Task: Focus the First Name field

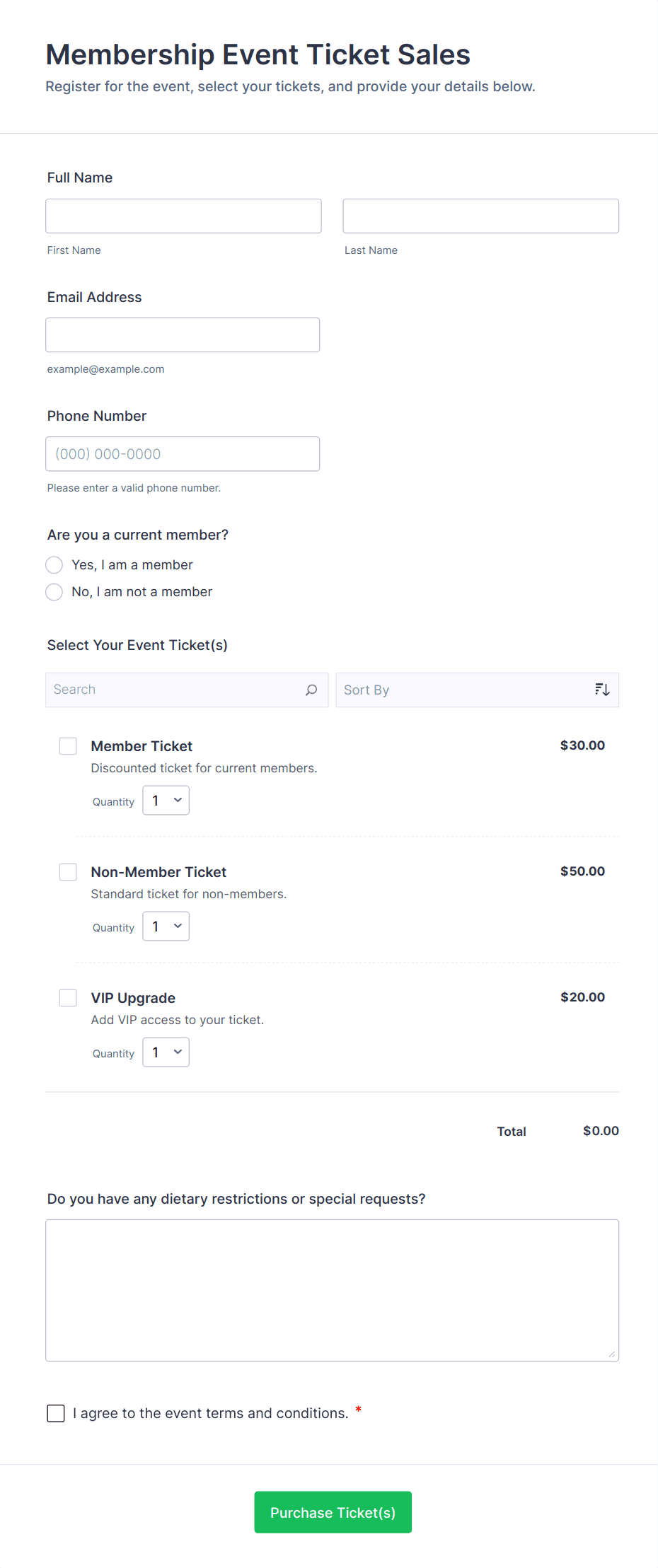Action: [183, 216]
